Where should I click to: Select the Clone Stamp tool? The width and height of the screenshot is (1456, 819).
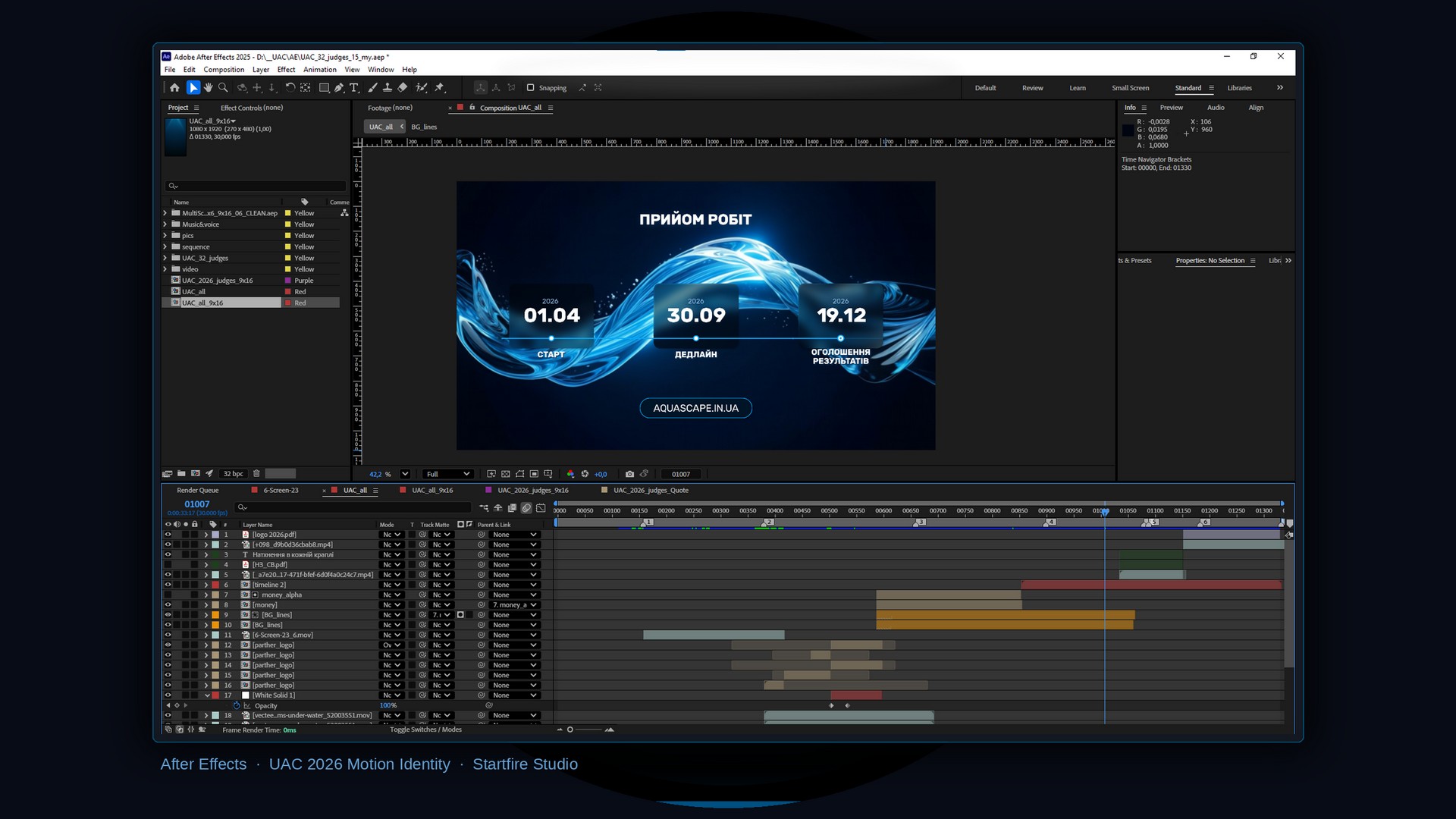[388, 88]
